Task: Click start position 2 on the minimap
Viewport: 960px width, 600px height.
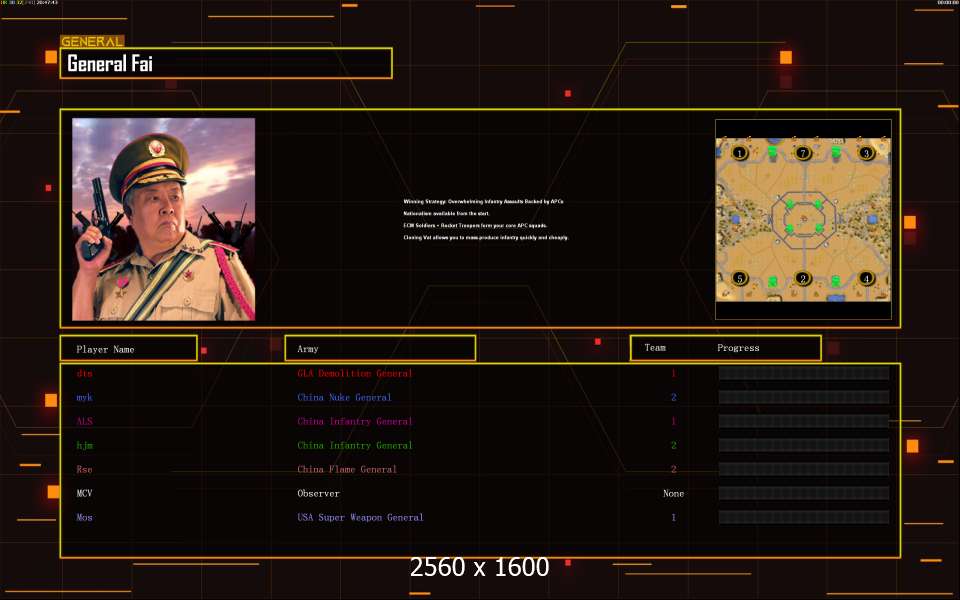Action: (x=803, y=279)
